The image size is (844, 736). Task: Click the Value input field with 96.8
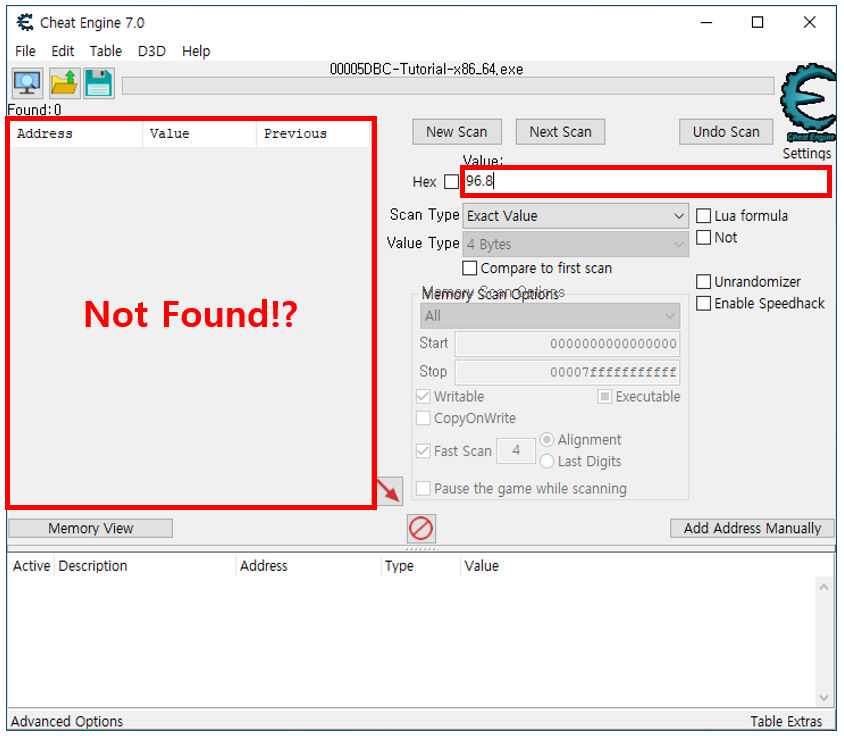pyautogui.click(x=646, y=181)
